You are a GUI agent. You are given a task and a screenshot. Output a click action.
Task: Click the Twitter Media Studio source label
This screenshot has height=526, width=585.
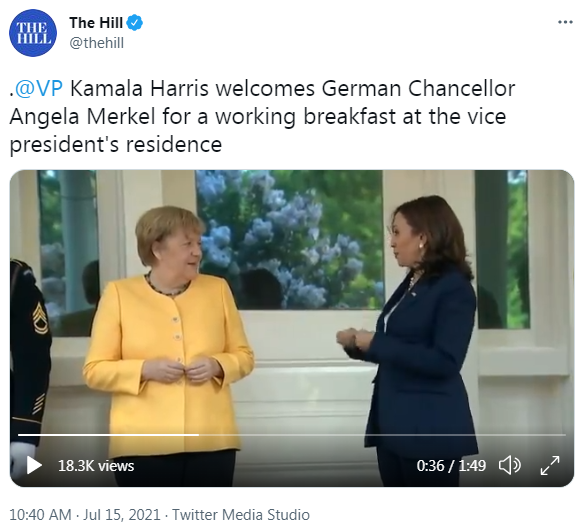[241, 515]
